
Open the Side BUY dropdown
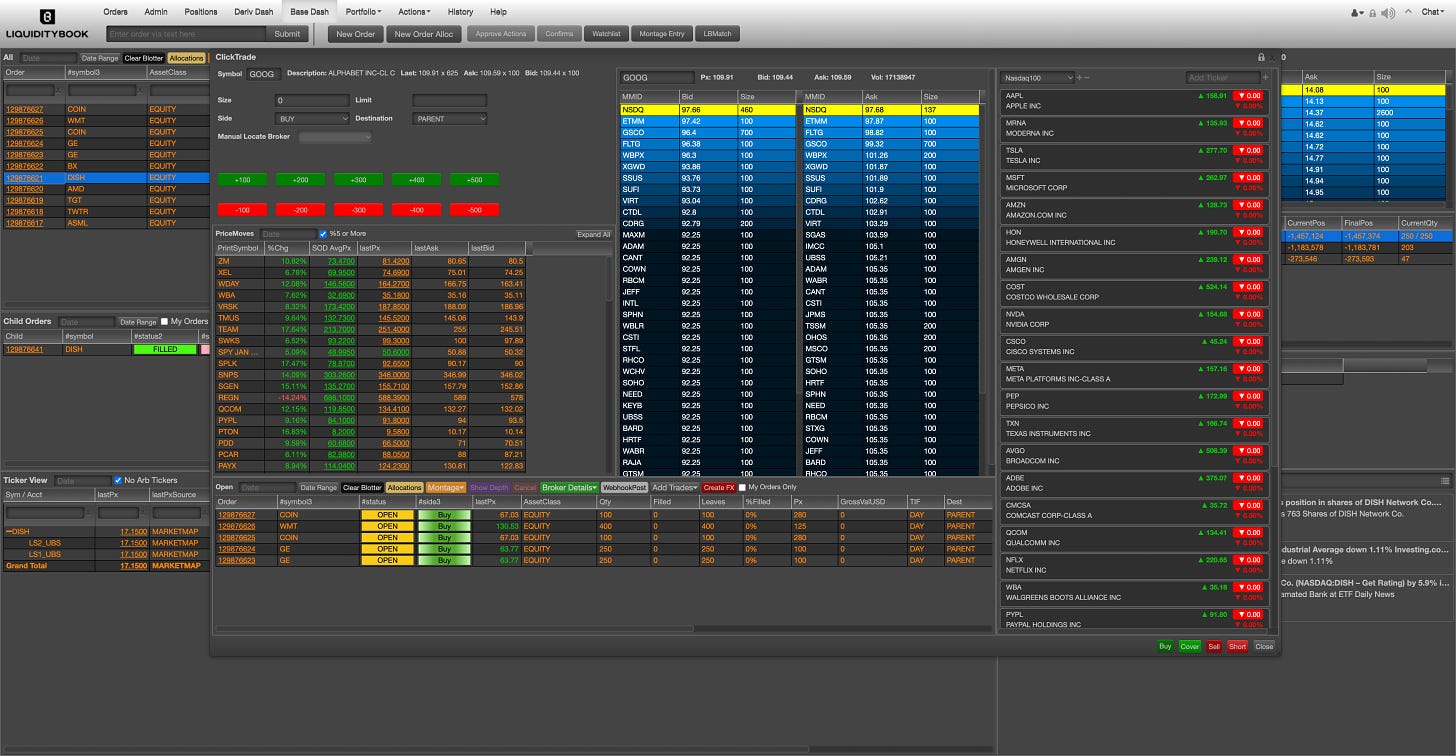[x=312, y=118]
